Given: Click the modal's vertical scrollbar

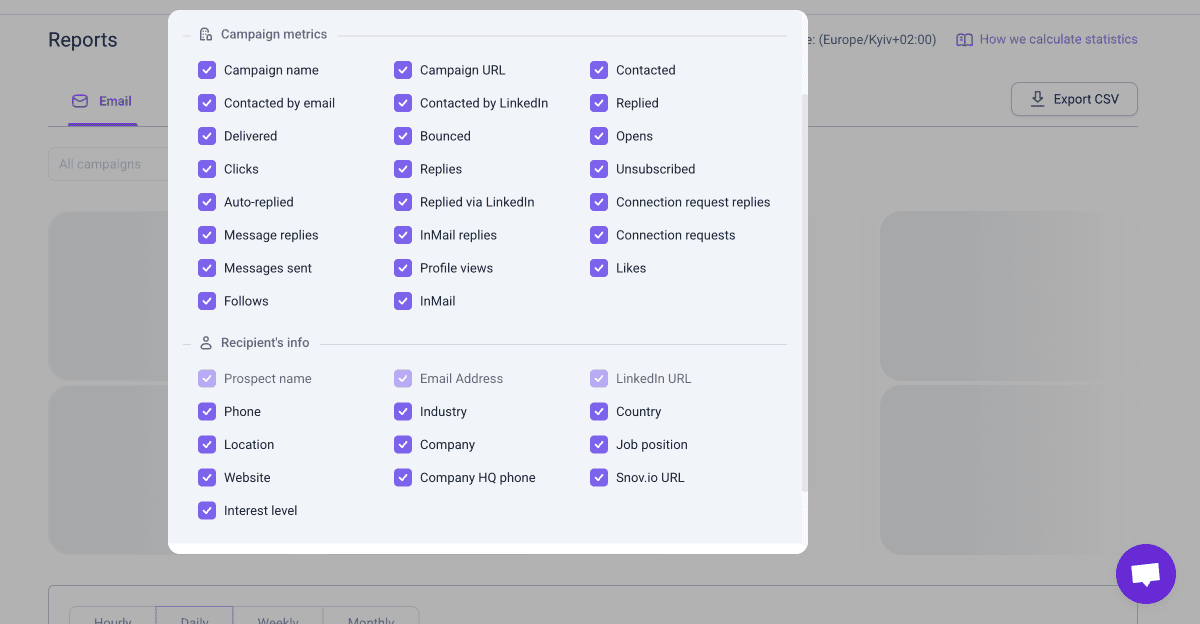Looking at the screenshot, I should (x=804, y=290).
